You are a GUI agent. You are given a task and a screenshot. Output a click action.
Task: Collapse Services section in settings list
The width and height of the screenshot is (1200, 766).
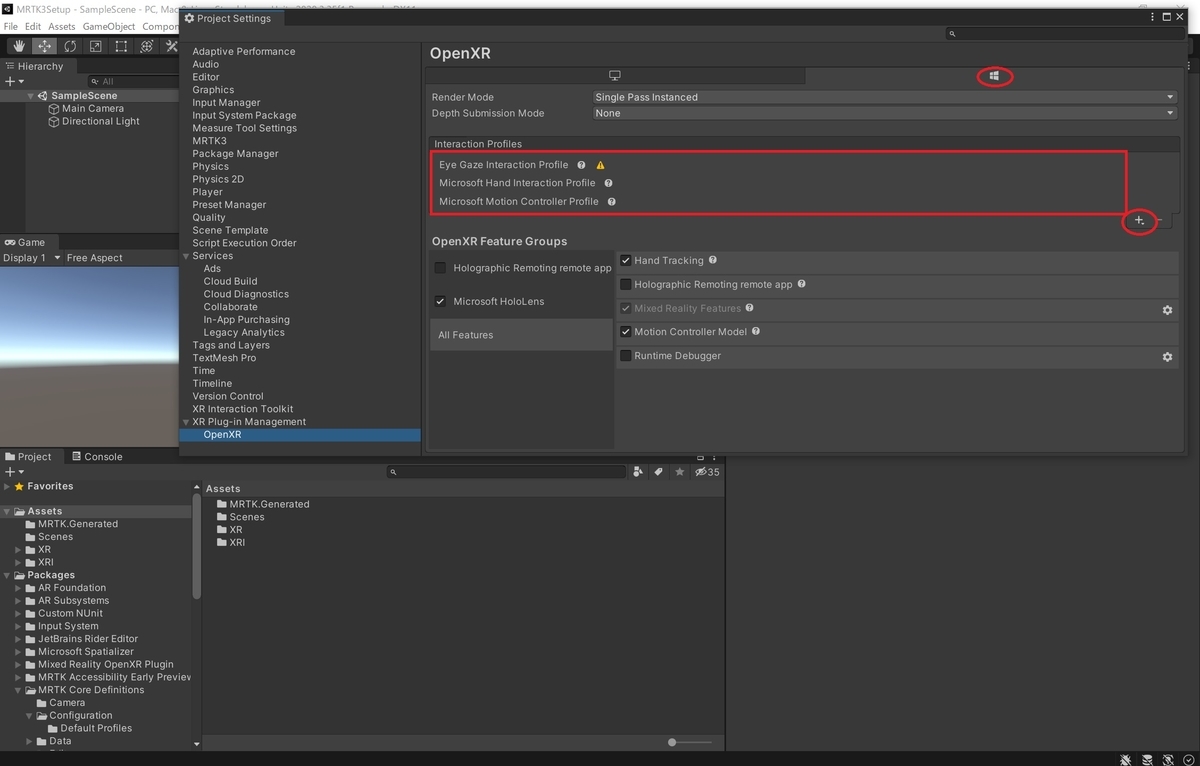click(x=185, y=256)
